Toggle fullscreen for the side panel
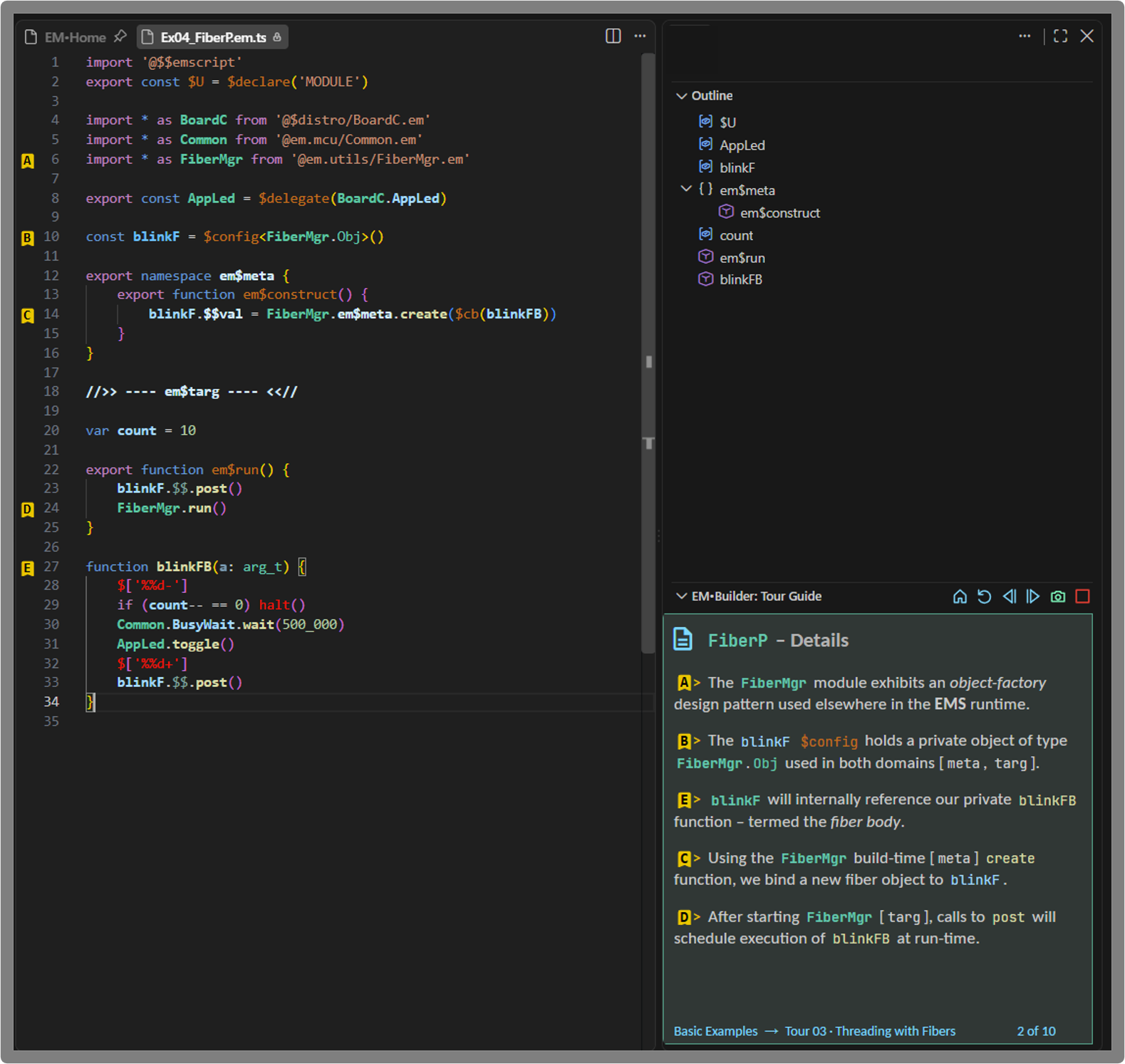 (x=1060, y=36)
